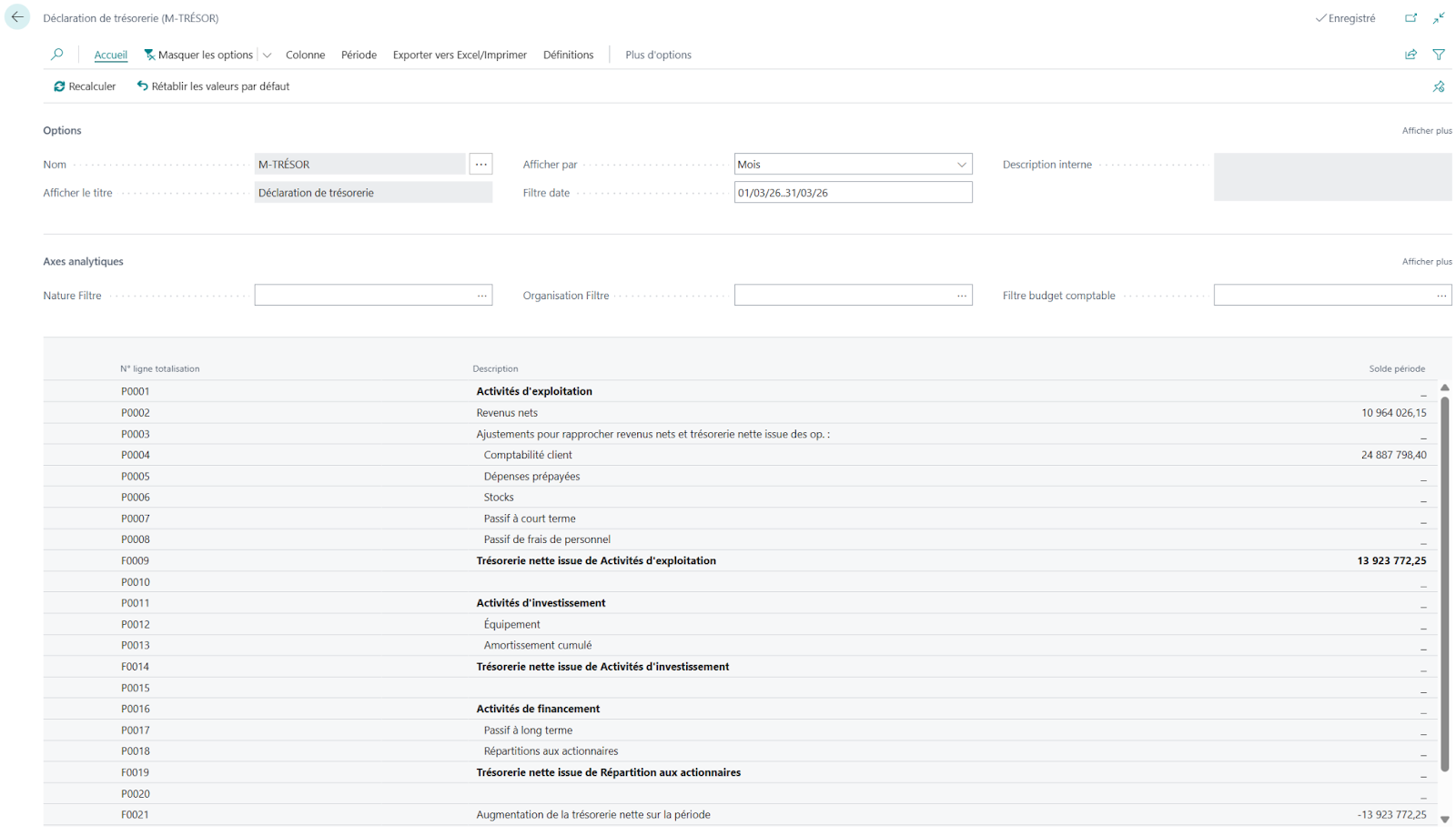Click the Recalculer refresh action

click(85, 86)
